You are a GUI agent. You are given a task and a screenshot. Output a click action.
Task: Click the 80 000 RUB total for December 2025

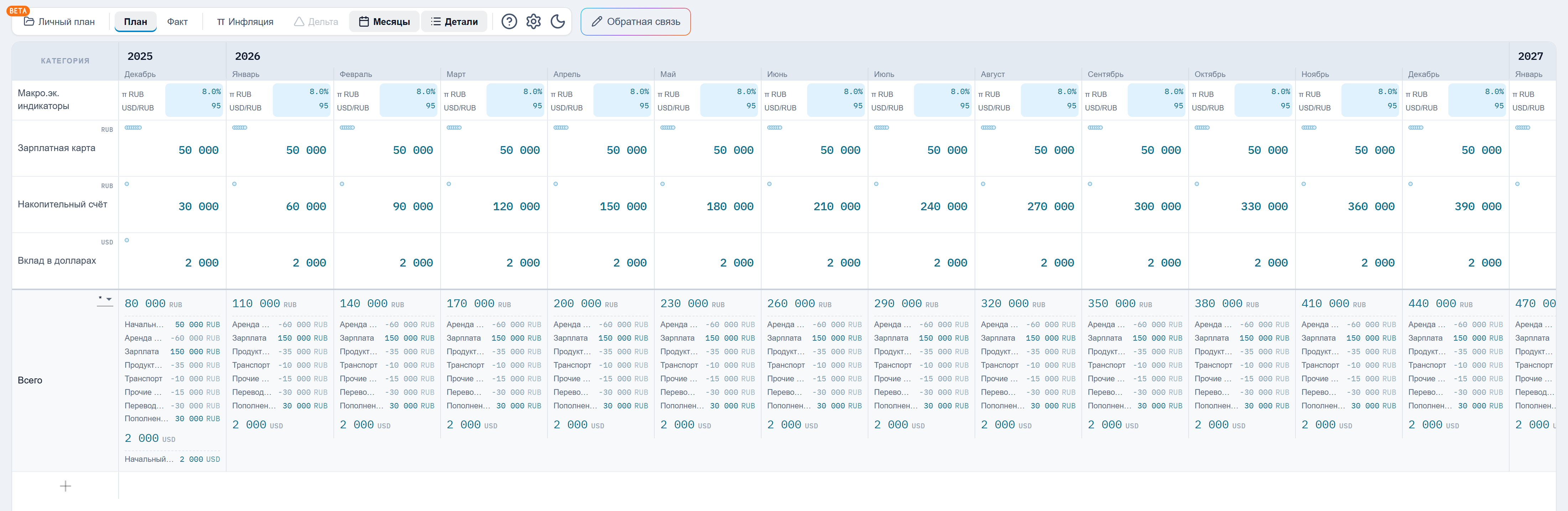click(154, 304)
